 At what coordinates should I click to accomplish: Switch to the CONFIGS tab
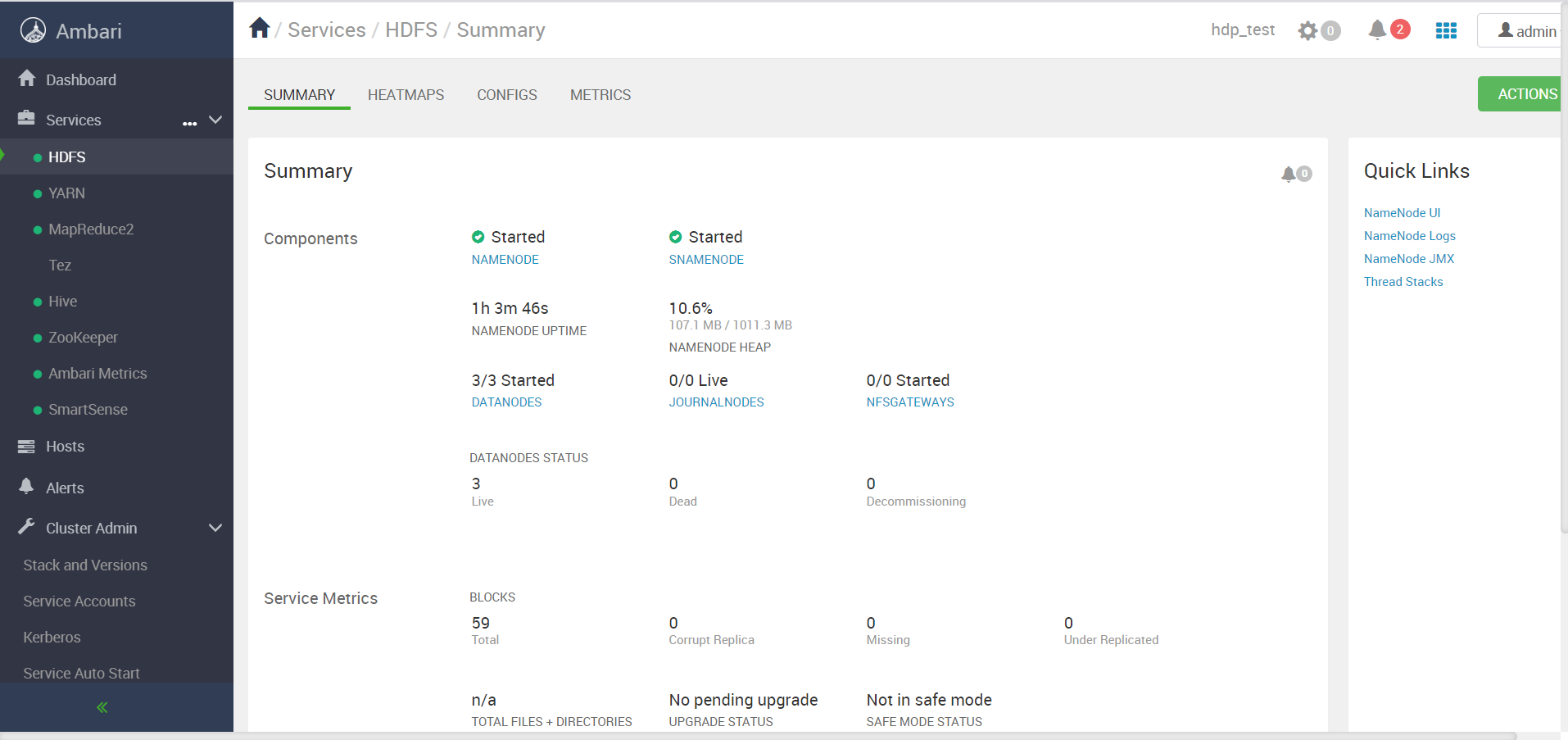click(507, 95)
